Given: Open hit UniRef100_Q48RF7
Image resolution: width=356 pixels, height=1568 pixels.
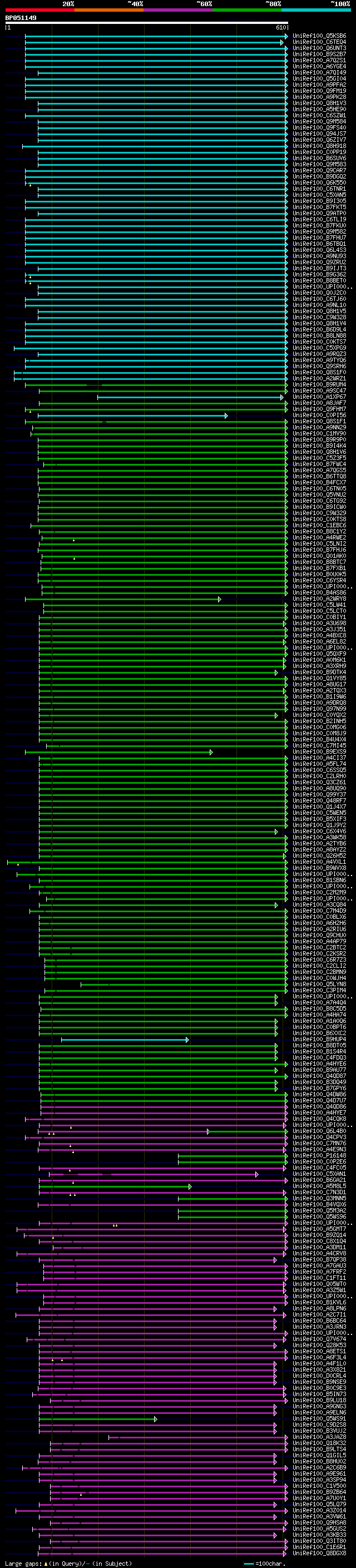Looking at the screenshot, I should (x=319, y=800).
